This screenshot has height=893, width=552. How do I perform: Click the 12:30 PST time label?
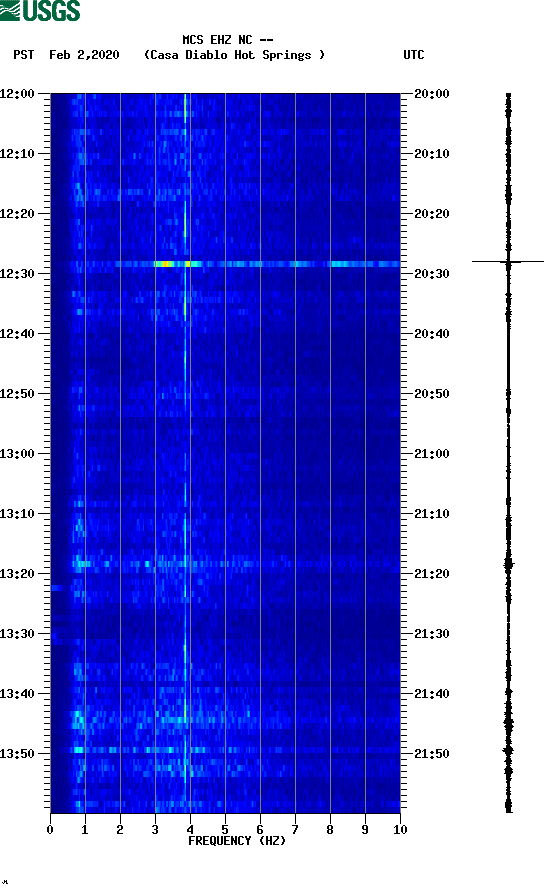(x=17, y=274)
